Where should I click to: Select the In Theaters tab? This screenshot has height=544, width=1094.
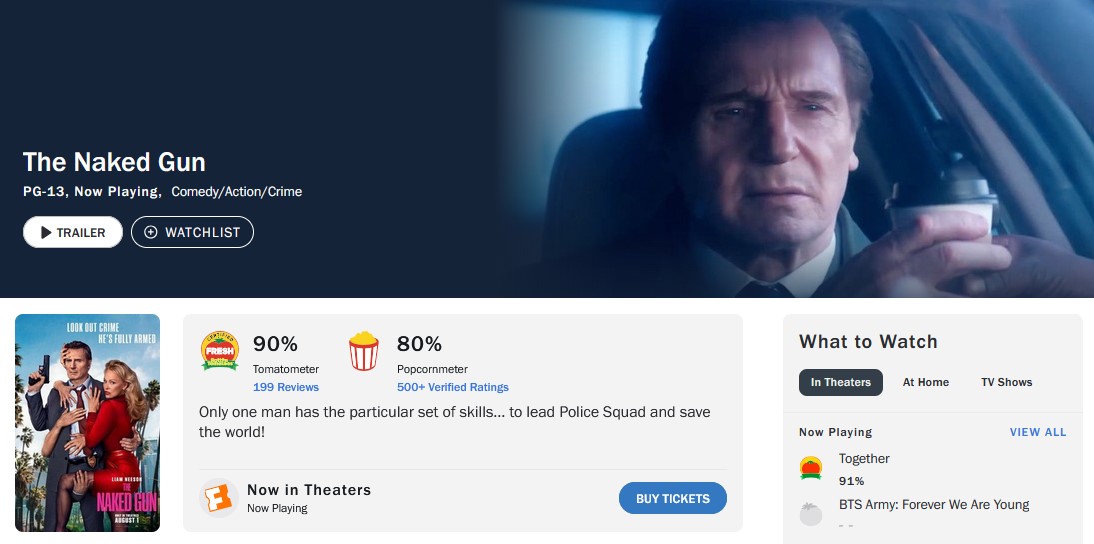840,382
